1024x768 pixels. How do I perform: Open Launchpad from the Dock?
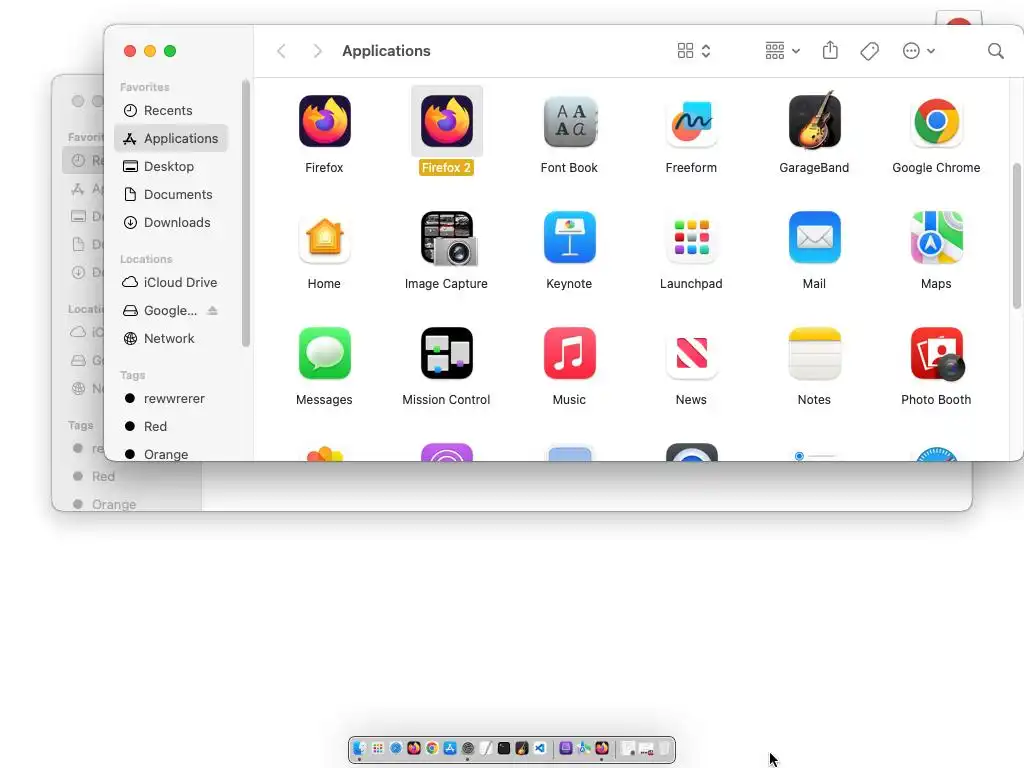click(377, 748)
